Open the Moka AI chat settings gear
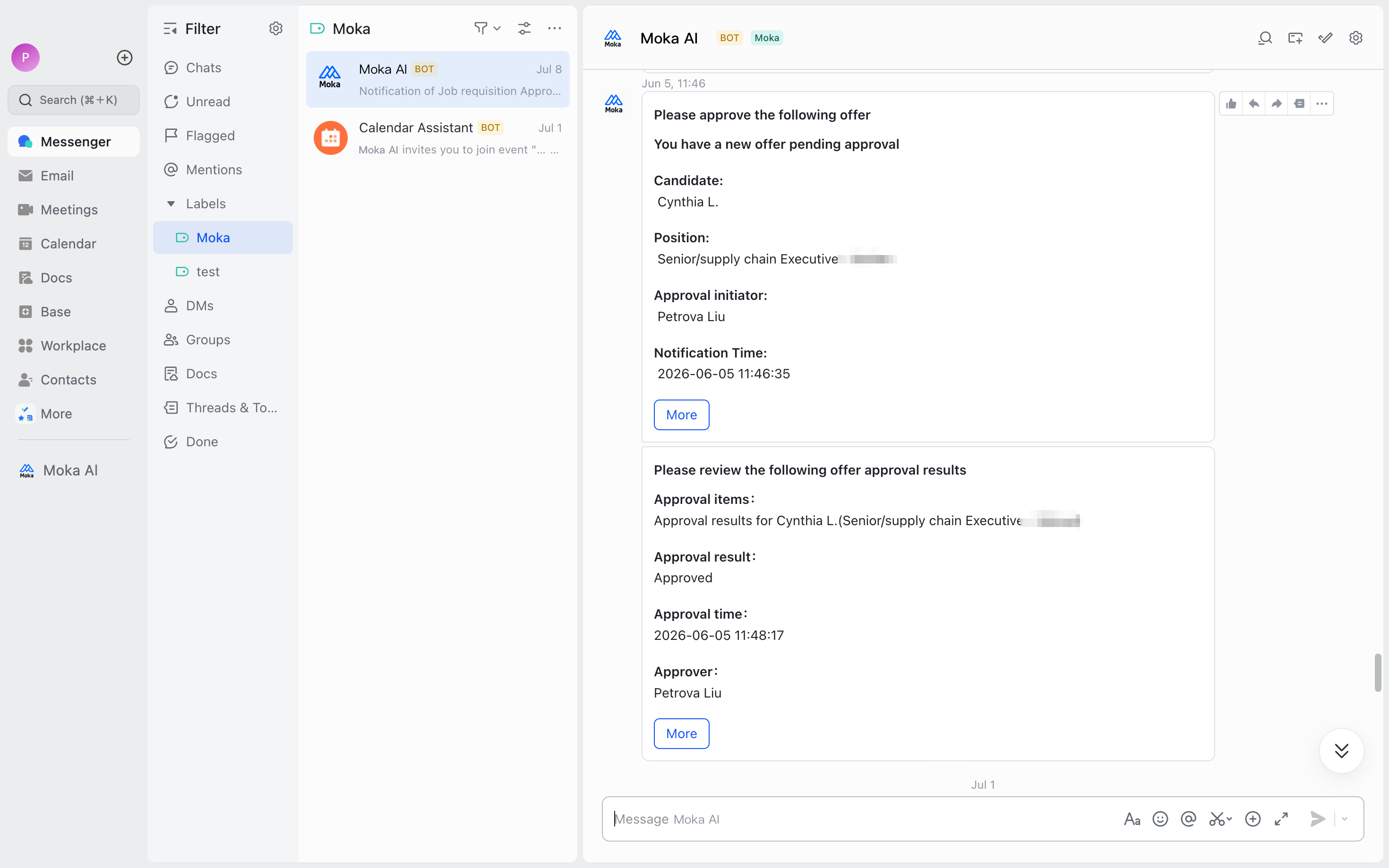Screen dimensions: 1389x868 1356,38
